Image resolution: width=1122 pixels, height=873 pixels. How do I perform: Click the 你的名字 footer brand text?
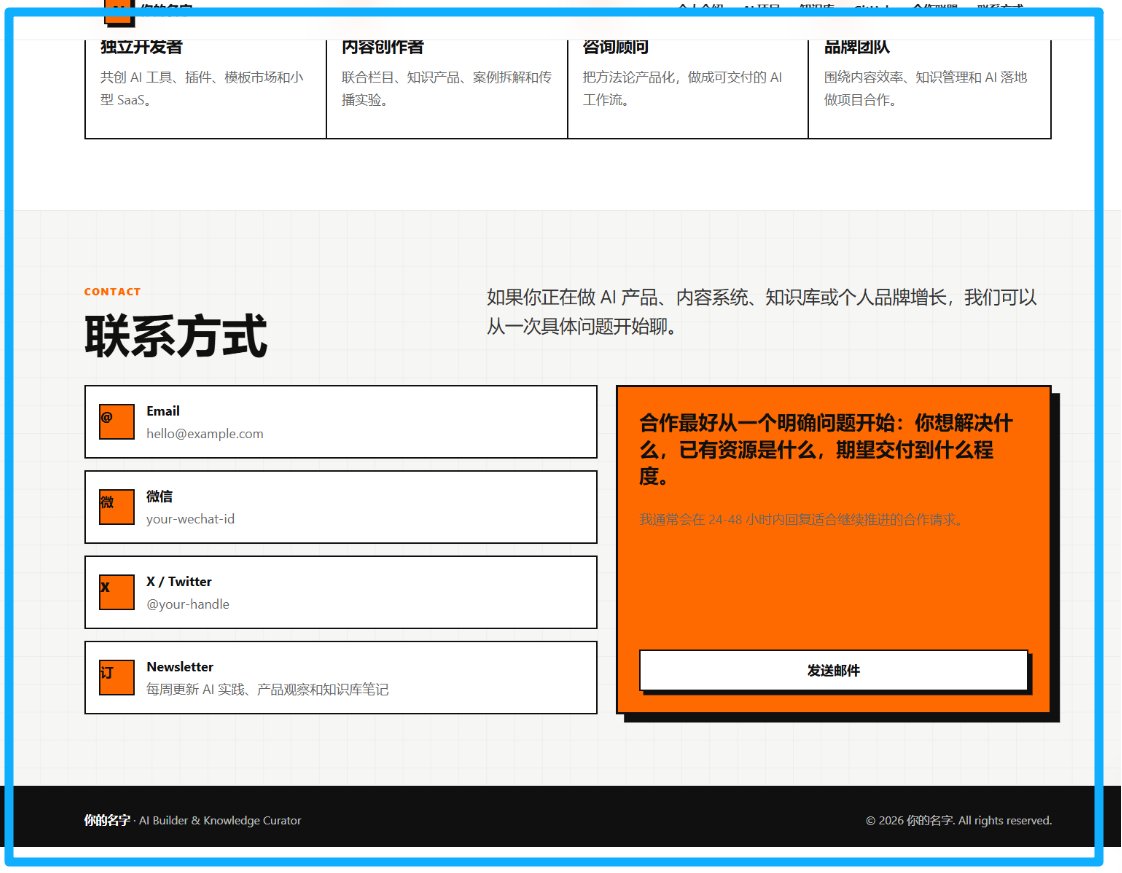107,820
